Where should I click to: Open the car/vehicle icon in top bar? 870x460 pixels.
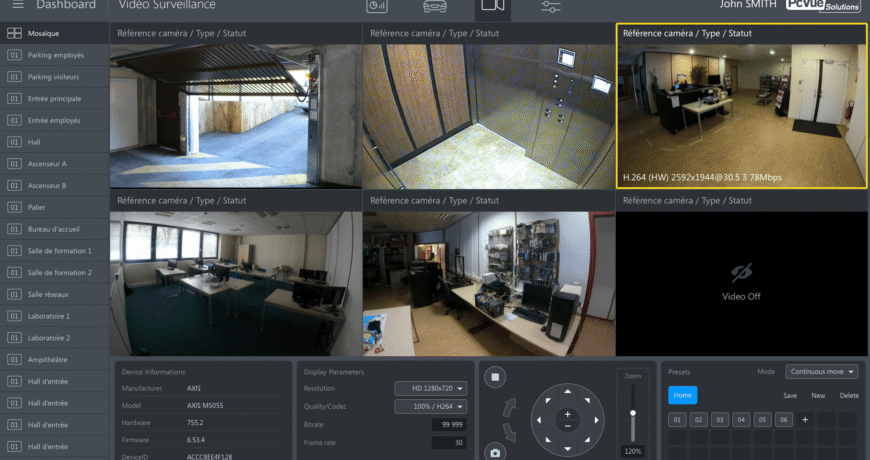[x=435, y=6]
